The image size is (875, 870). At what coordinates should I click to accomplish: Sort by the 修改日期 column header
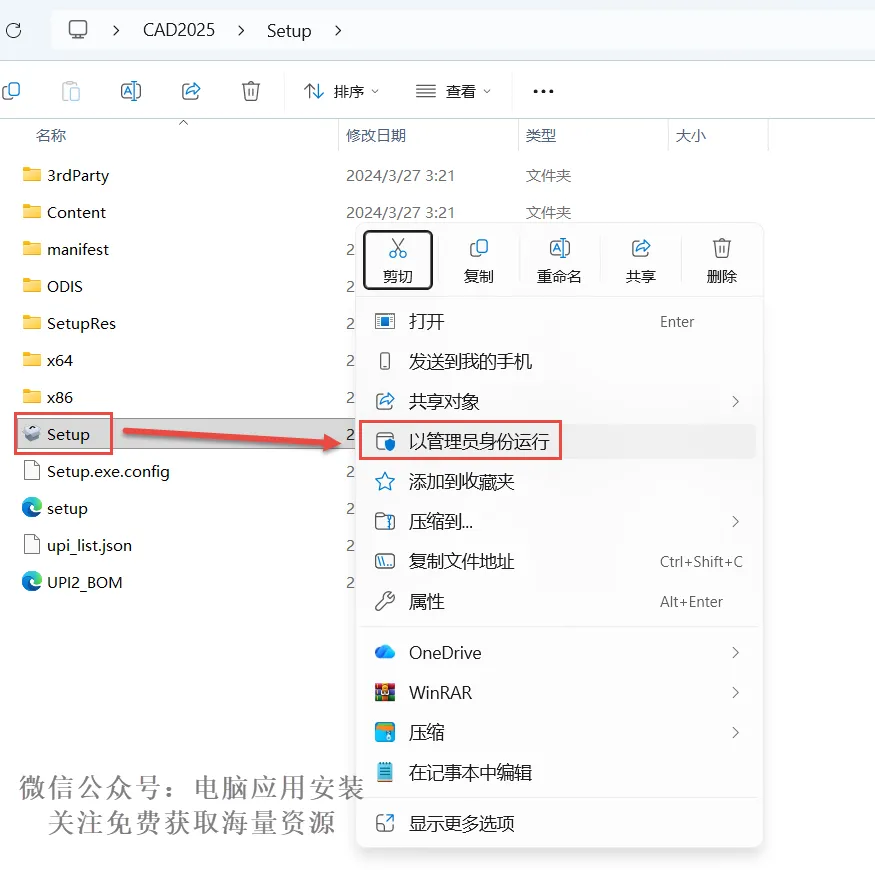(376, 136)
